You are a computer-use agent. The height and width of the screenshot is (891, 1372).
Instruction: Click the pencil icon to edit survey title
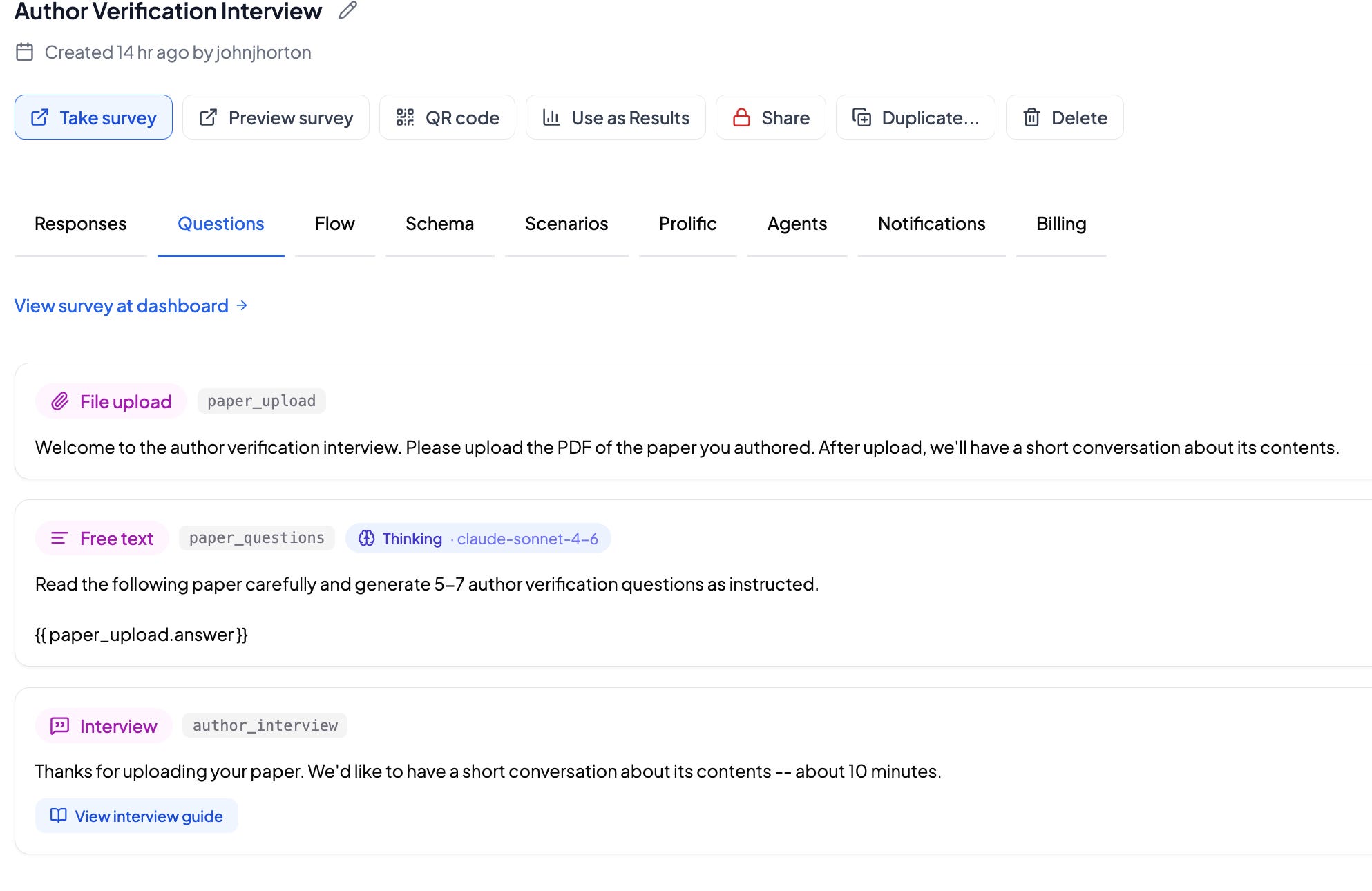click(x=347, y=10)
